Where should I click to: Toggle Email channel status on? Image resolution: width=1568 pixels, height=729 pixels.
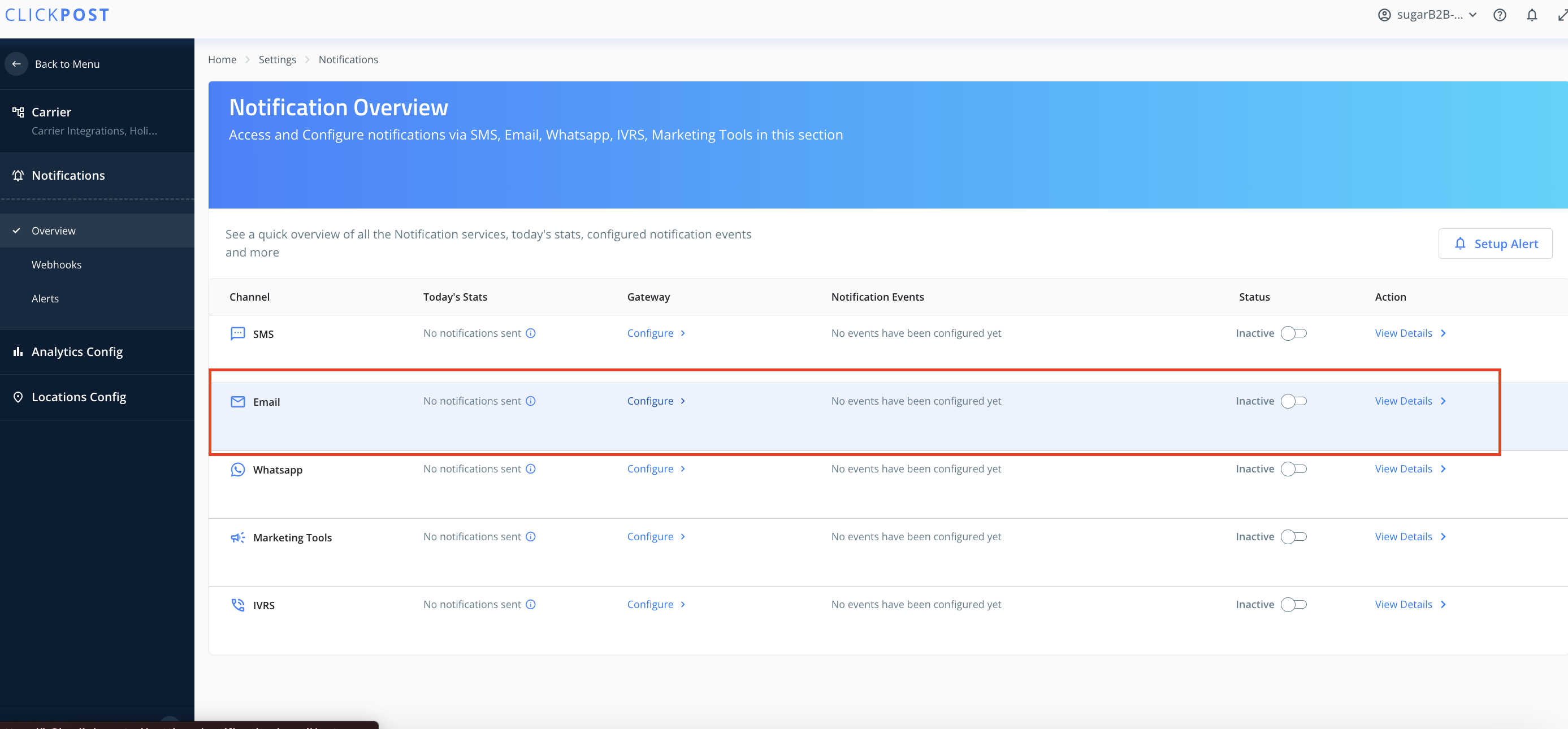pos(1293,401)
